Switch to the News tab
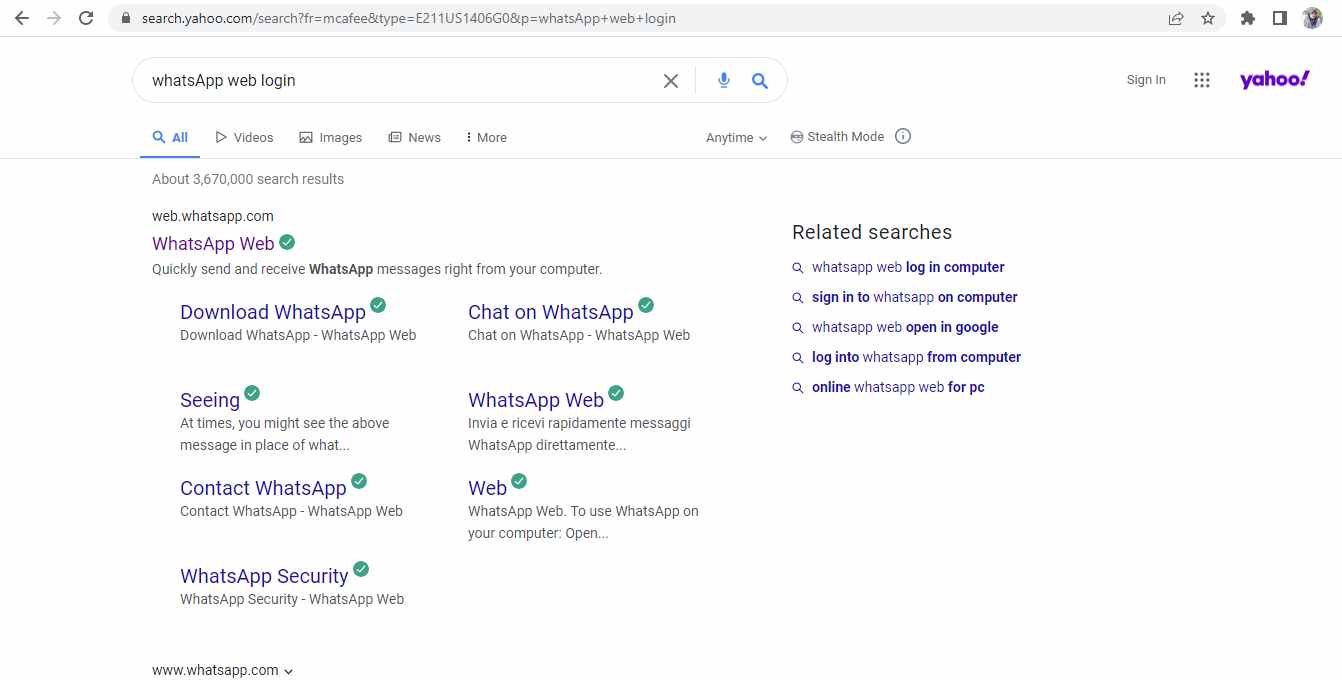Image resolution: width=1342 pixels, height=680 pixels. 414,138
